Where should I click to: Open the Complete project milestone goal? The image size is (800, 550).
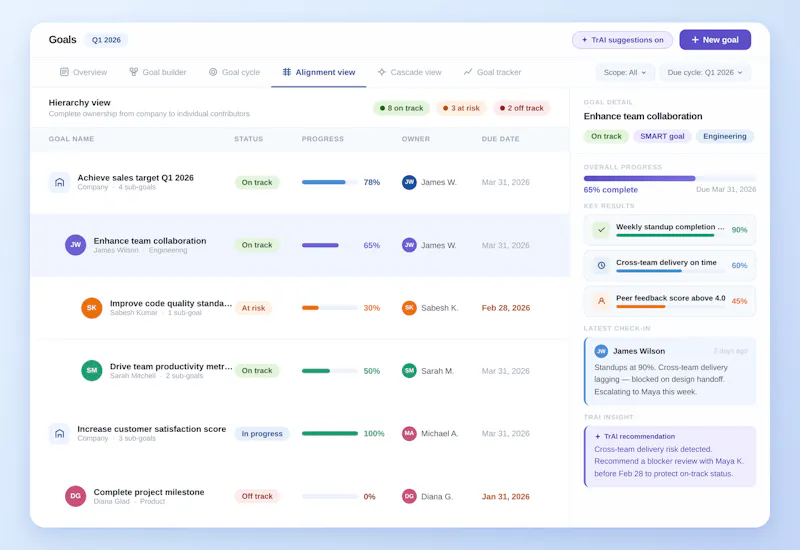point(149,492)
